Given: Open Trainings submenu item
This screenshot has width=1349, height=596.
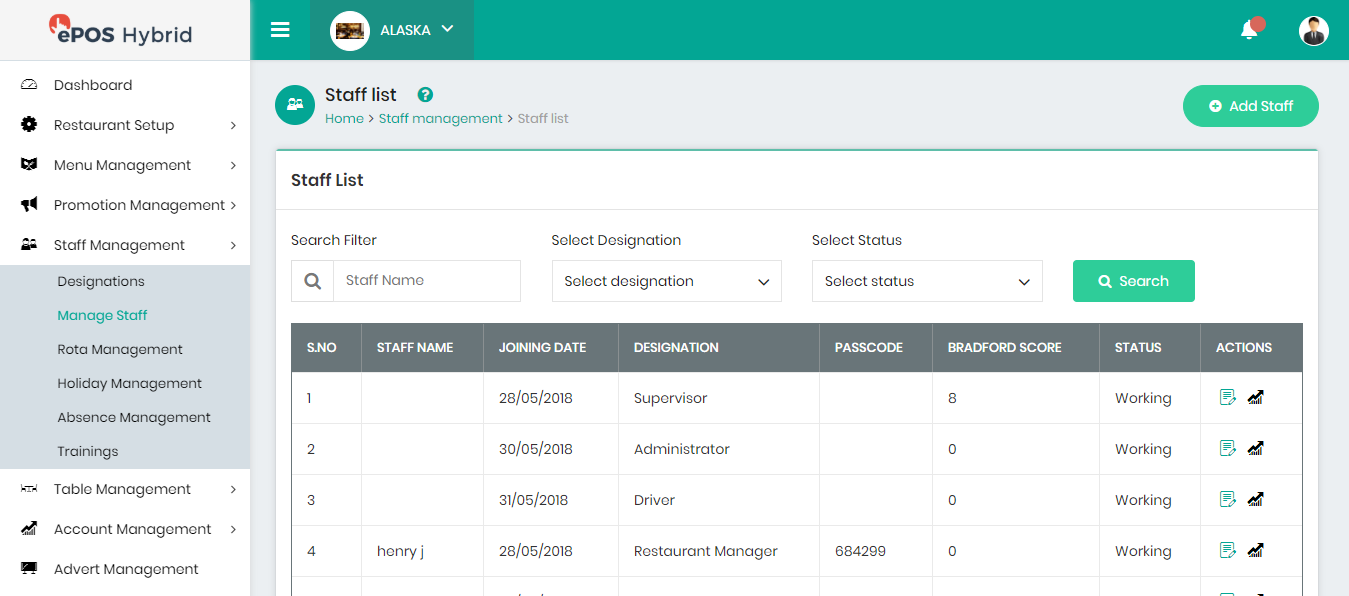Looking at the screenshot, I should click(x=88, y=451).
